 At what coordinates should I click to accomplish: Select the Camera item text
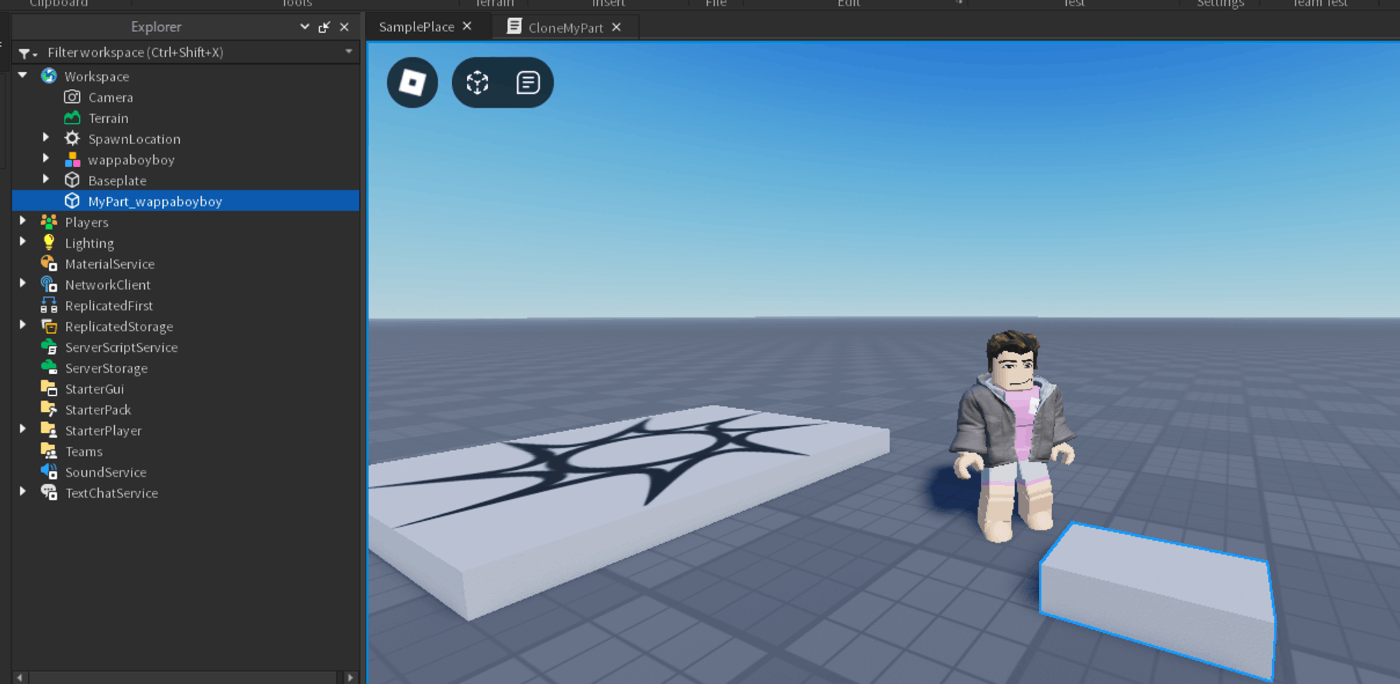[x=110, y=97]
